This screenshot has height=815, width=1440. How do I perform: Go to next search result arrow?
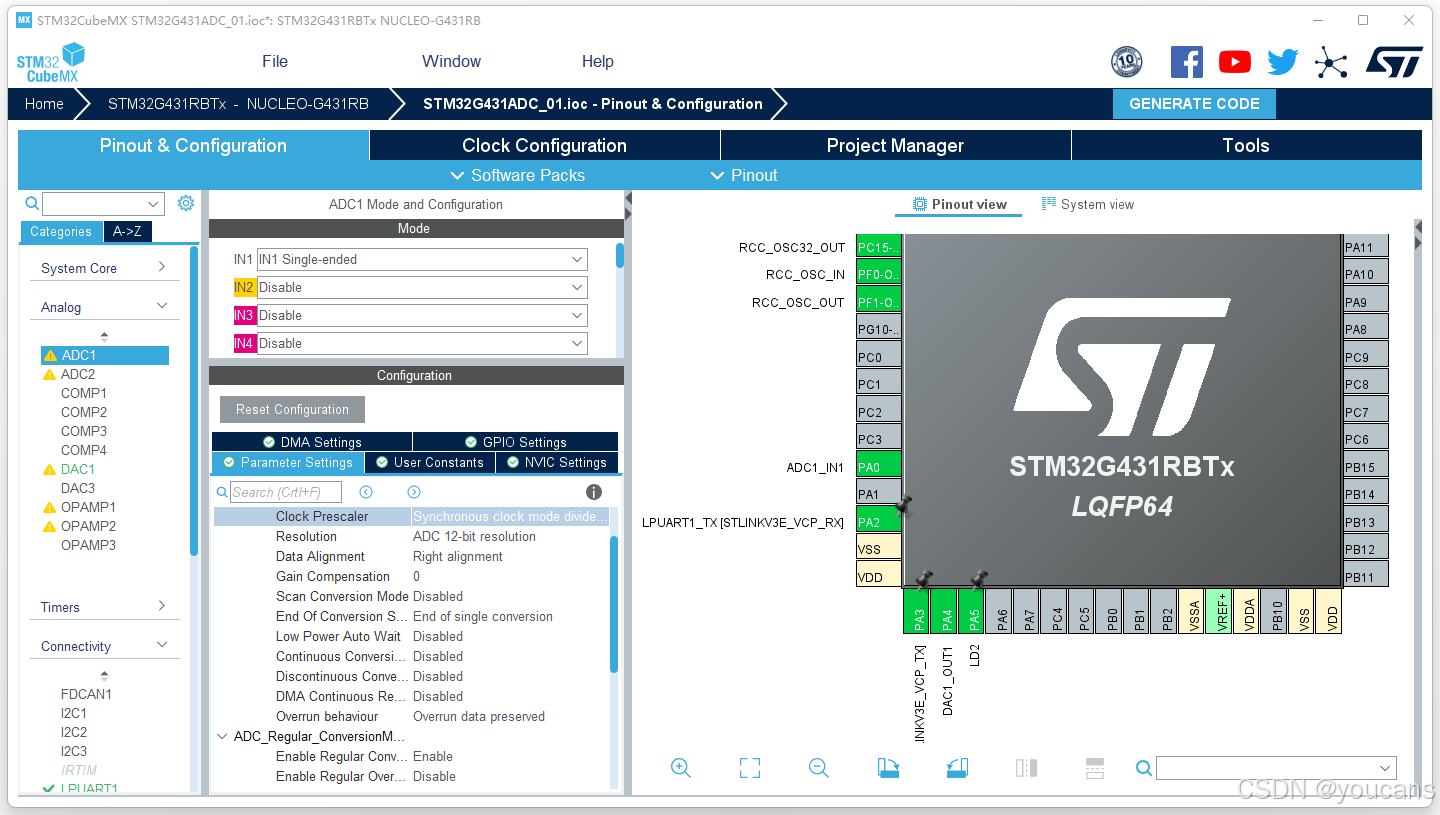pos(414,492)
